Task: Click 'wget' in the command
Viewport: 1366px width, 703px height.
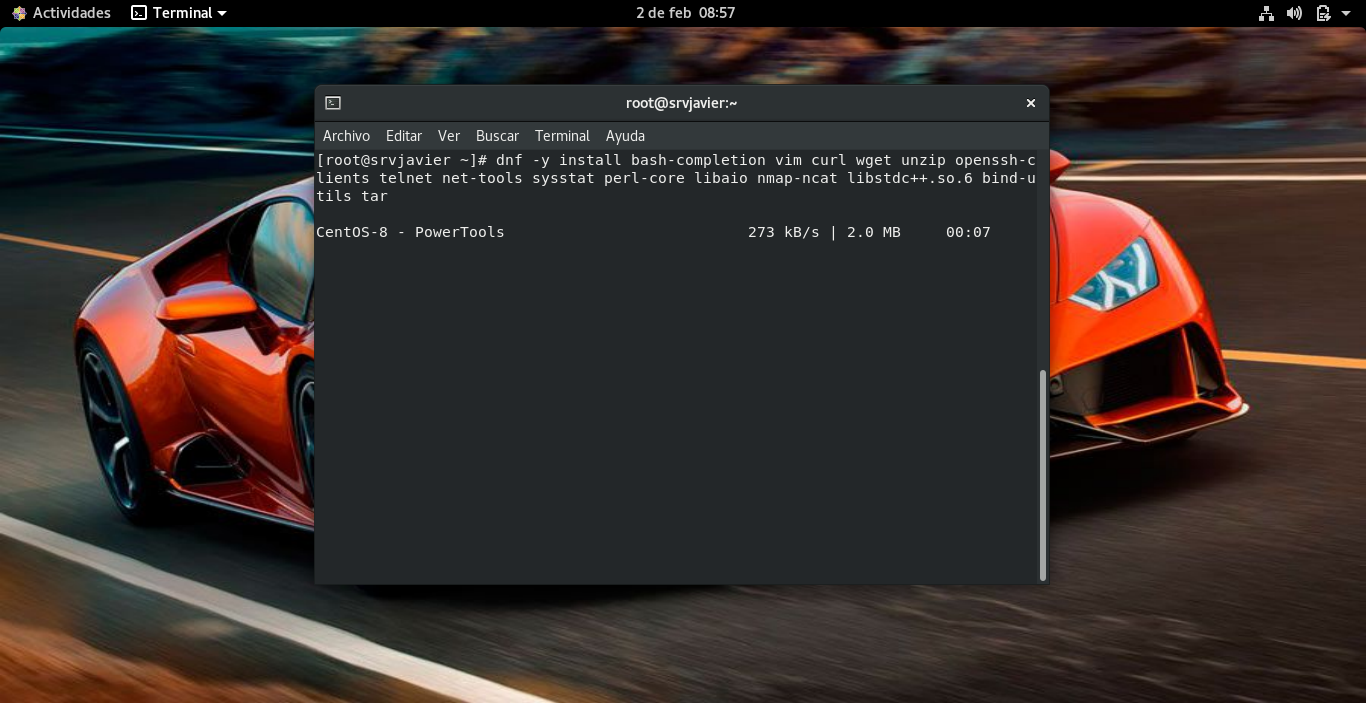Action: 874,160
